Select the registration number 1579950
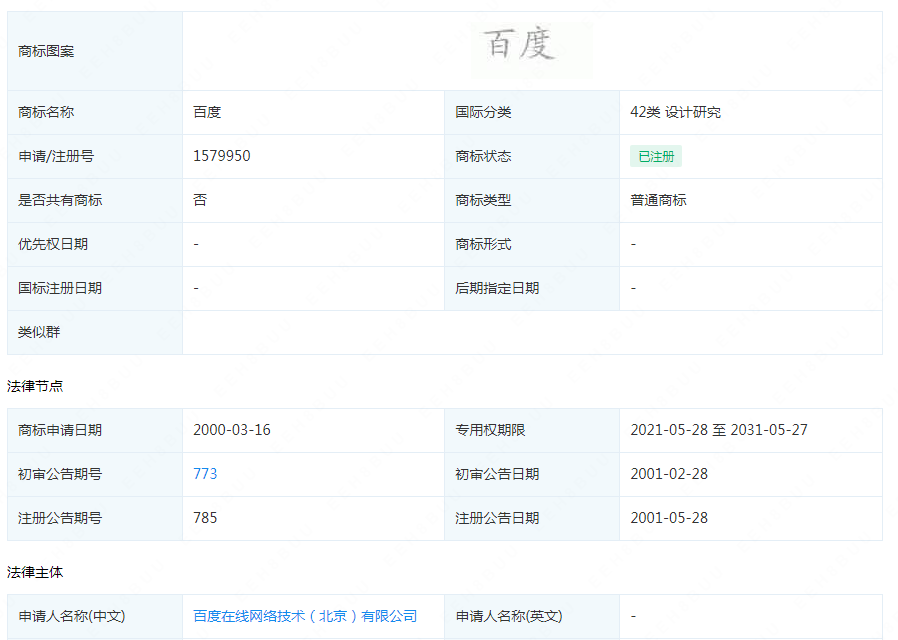Image resolution: width=898 pixels, height=640 pixels. 222,156
